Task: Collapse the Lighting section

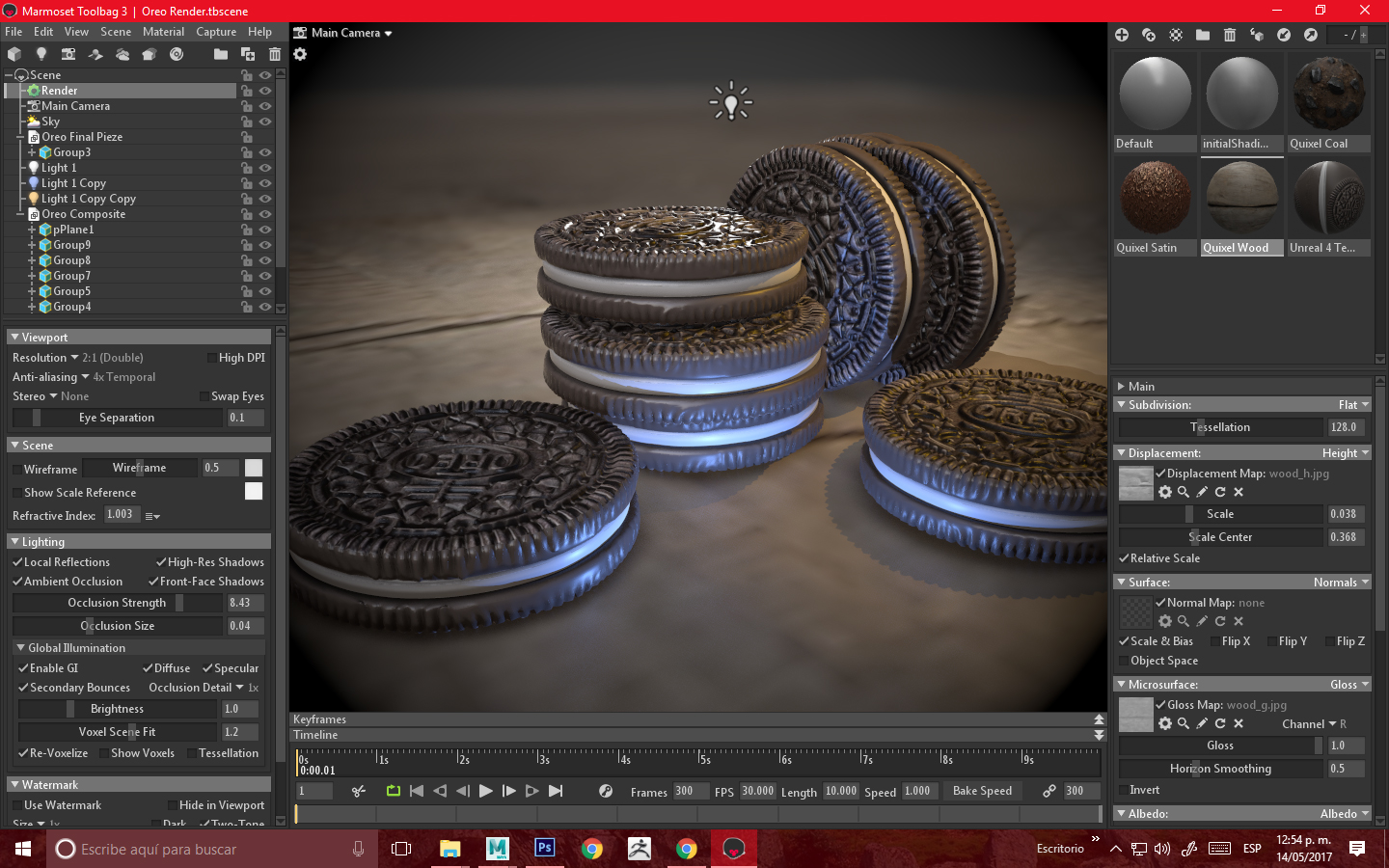Action: (x=14, y=542)
